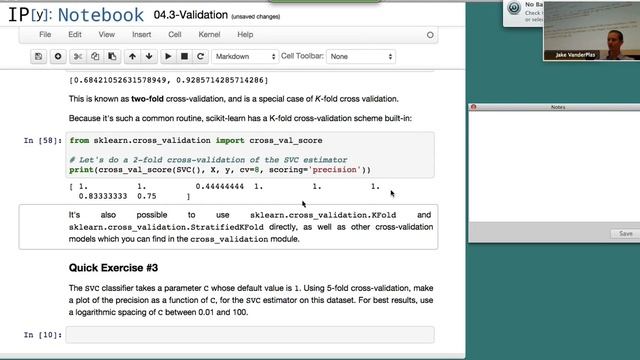Open the Kernel menu

click(x=209, y=35)
